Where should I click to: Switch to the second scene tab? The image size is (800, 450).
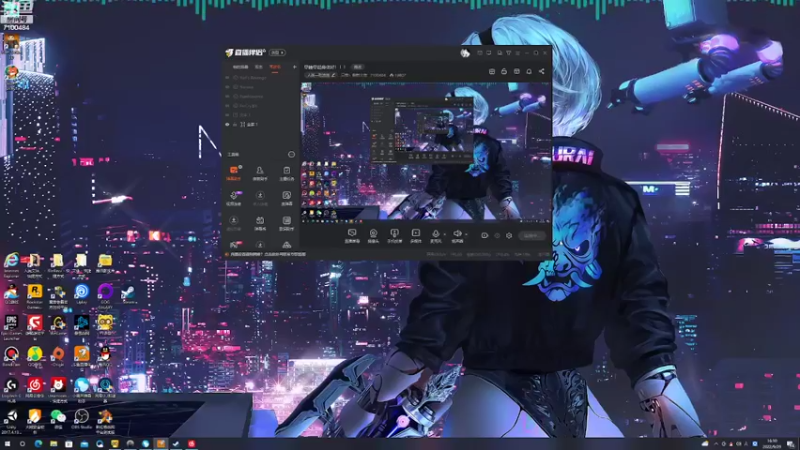click(259, 67)
